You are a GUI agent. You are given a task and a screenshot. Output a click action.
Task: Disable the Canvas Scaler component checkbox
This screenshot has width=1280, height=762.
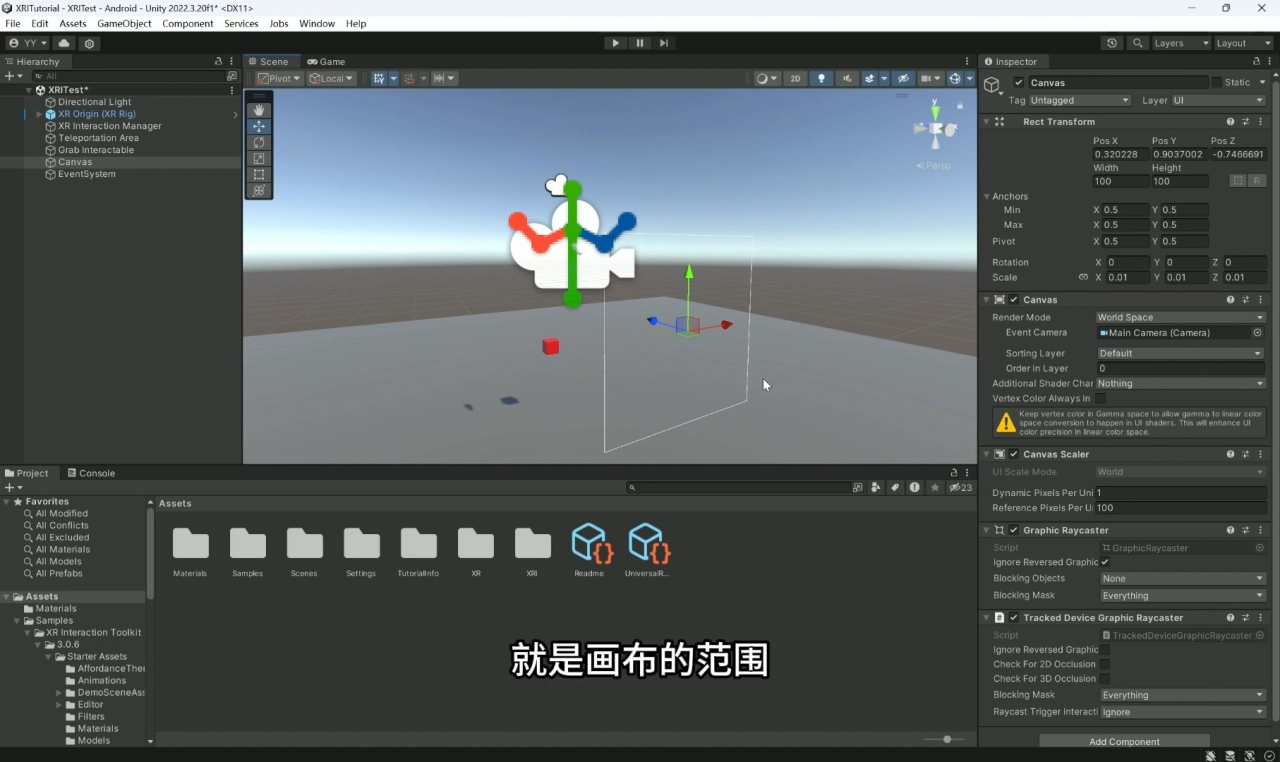(1014, 454)
